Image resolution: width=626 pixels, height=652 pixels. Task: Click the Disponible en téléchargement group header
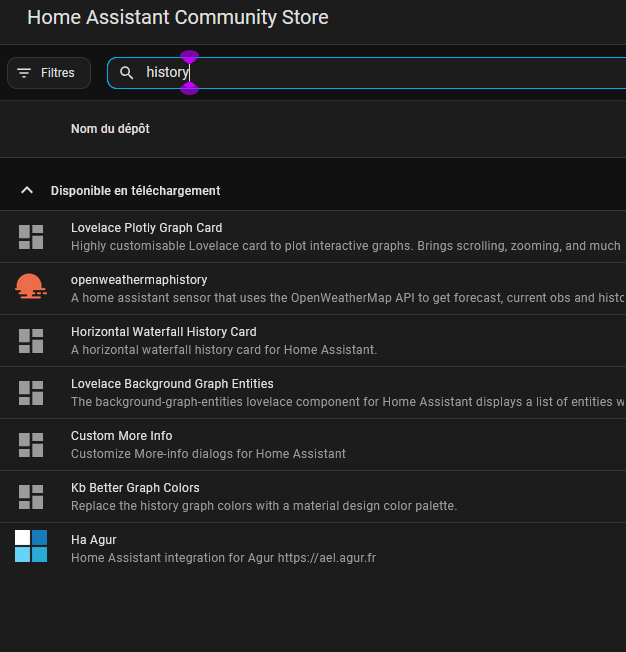tap(313, 190)
